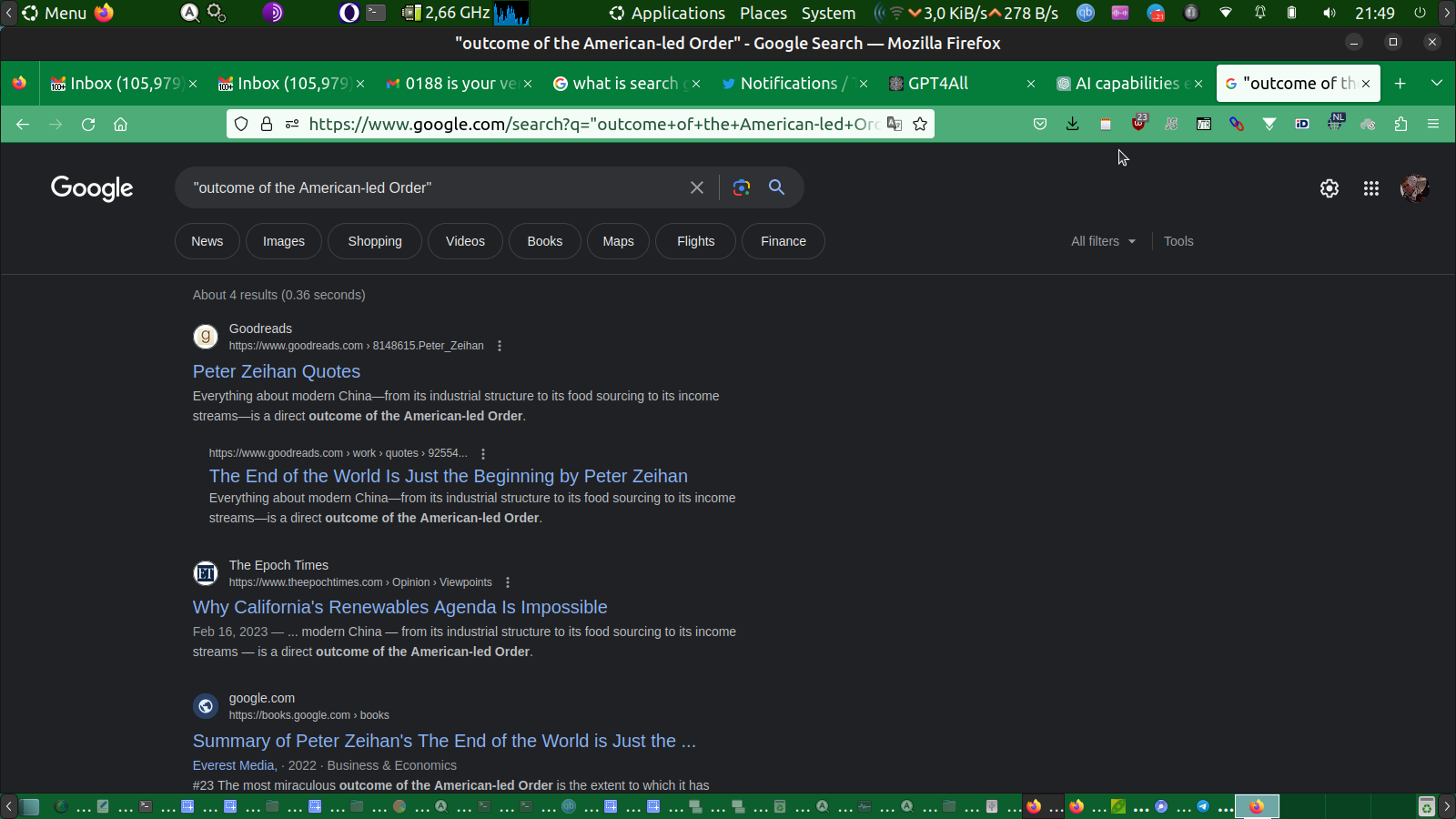The image size is (1456, 819).
Task: Filter results by News
Action: coord(207,241)
